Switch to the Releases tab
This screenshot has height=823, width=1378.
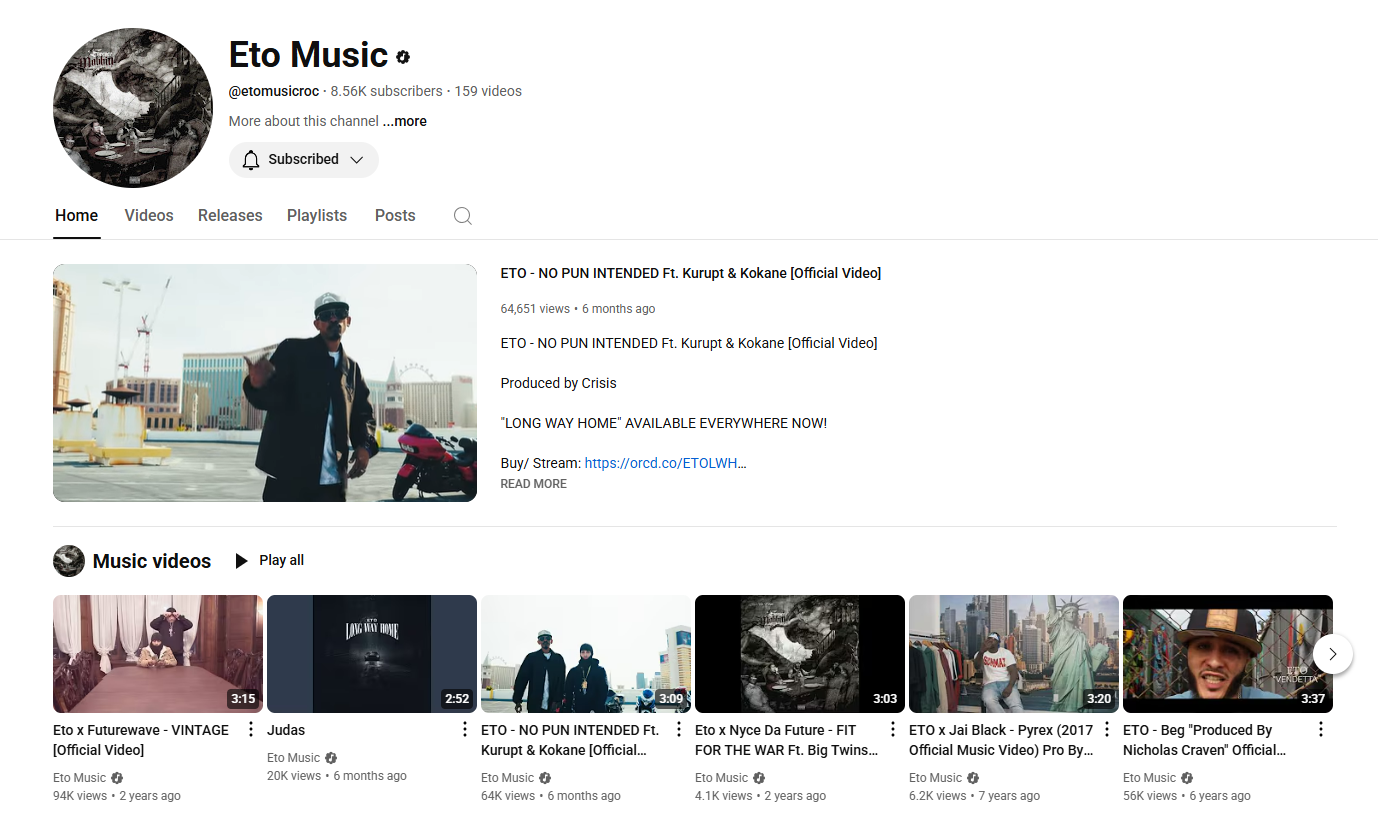tap(230, 216)
